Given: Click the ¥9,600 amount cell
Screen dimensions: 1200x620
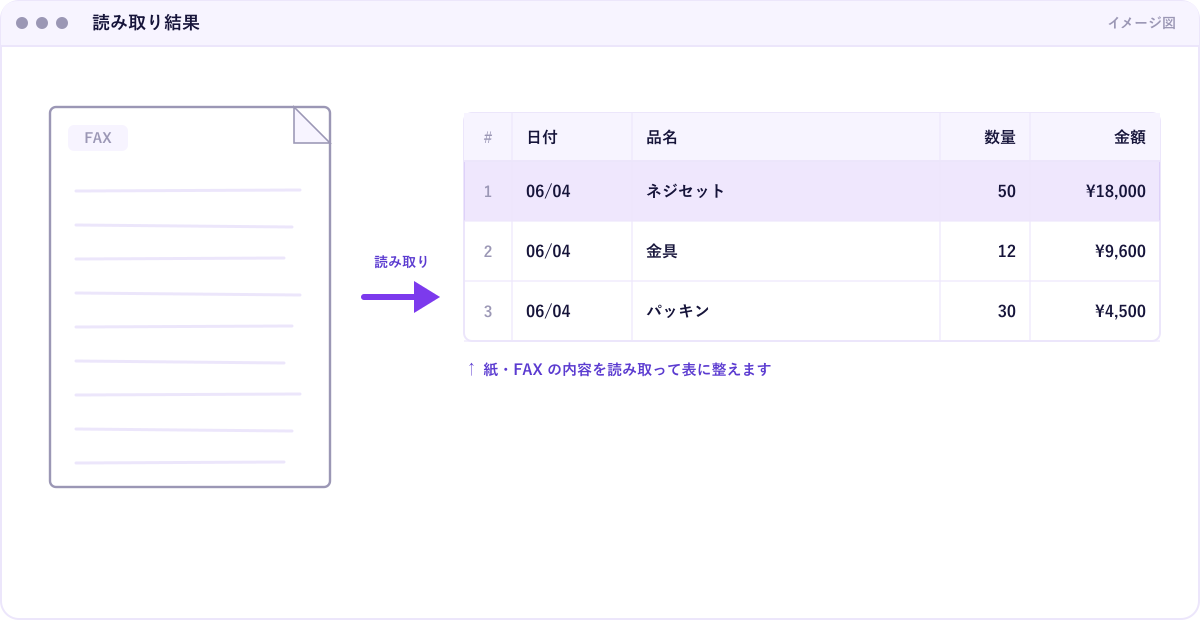Looking at the screenshot, I should pos(1095,251).
